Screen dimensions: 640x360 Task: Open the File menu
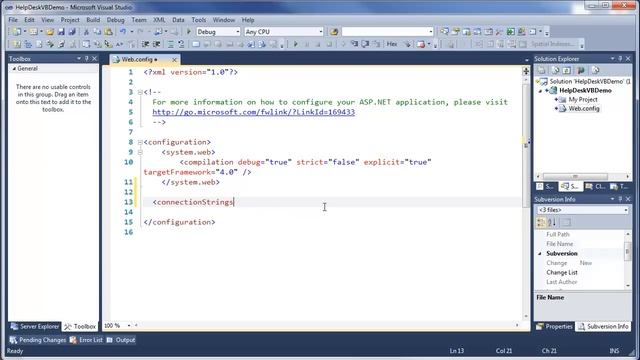[x=13, y=20]
